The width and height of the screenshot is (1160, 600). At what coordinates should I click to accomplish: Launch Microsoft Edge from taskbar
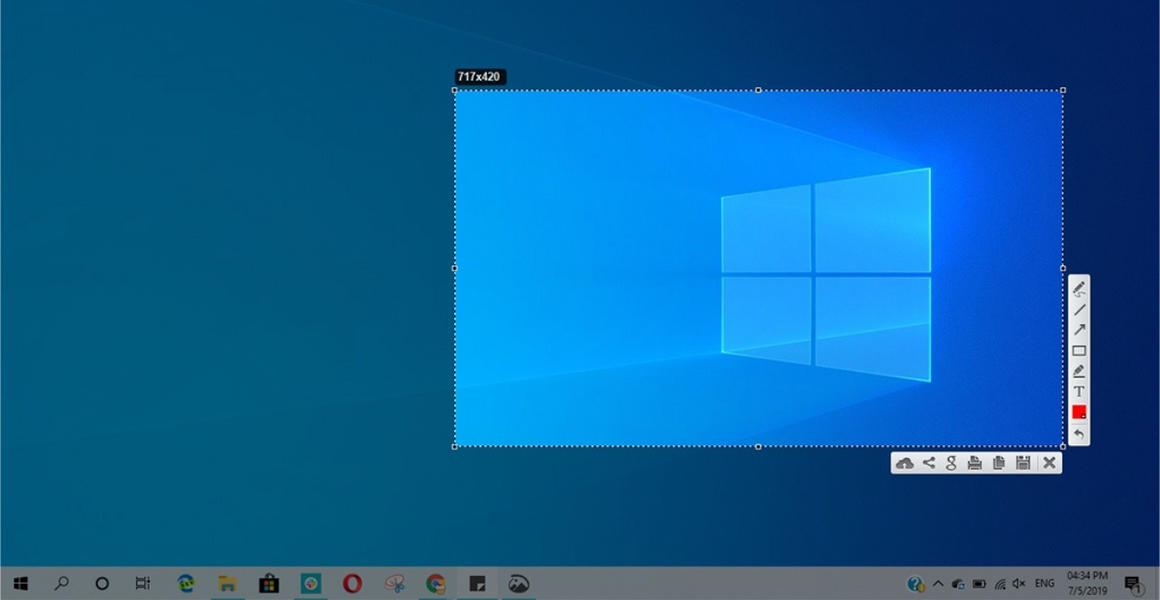(186, 584)
